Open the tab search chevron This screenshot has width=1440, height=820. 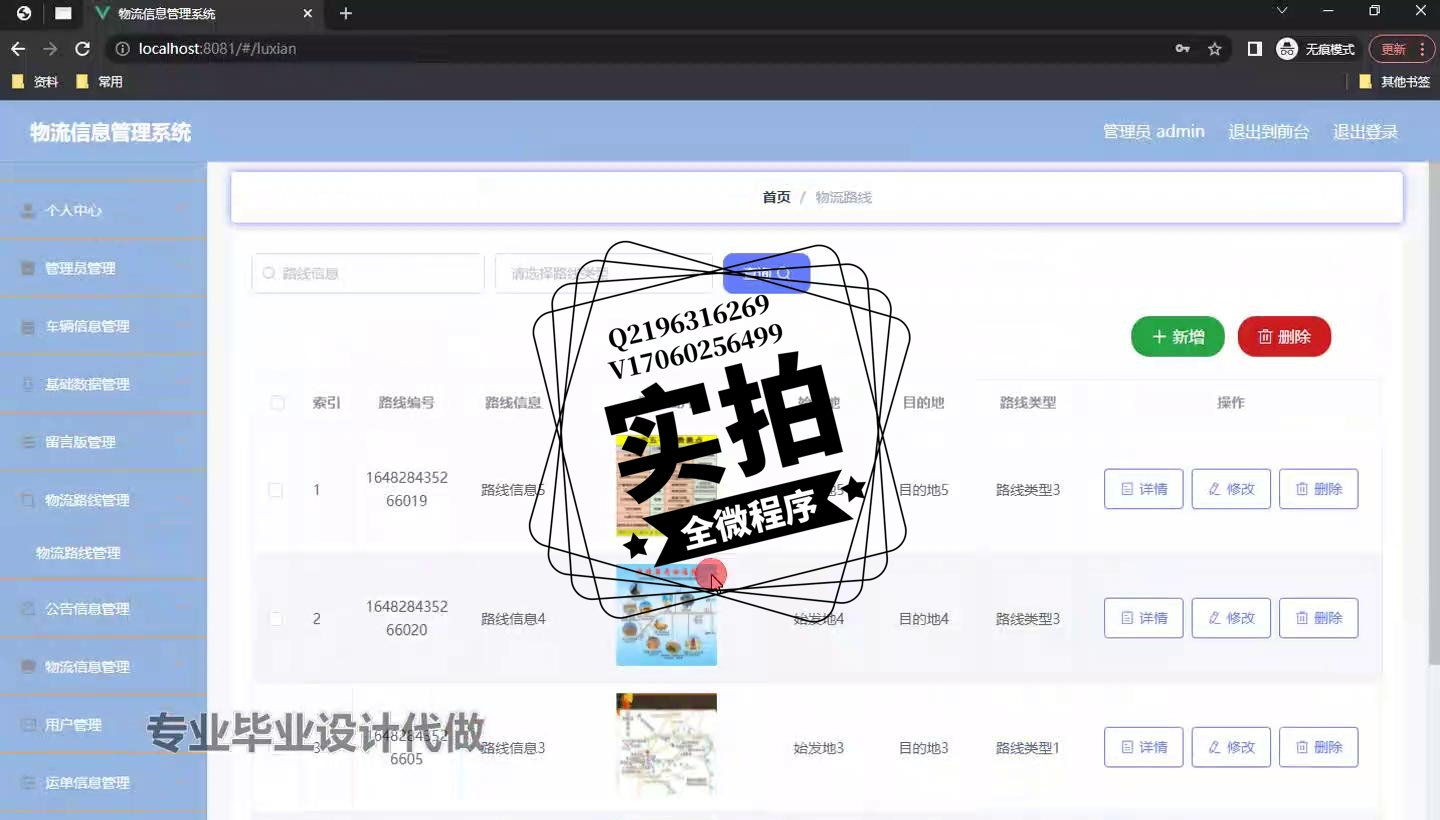1282,11
